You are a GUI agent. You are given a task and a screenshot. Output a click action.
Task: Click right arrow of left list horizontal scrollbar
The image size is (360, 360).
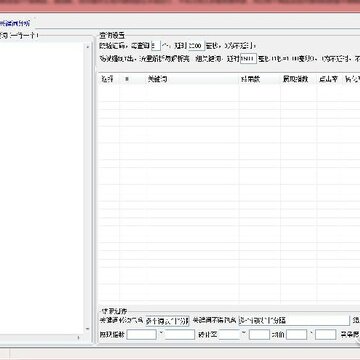(x=79, y=338)
